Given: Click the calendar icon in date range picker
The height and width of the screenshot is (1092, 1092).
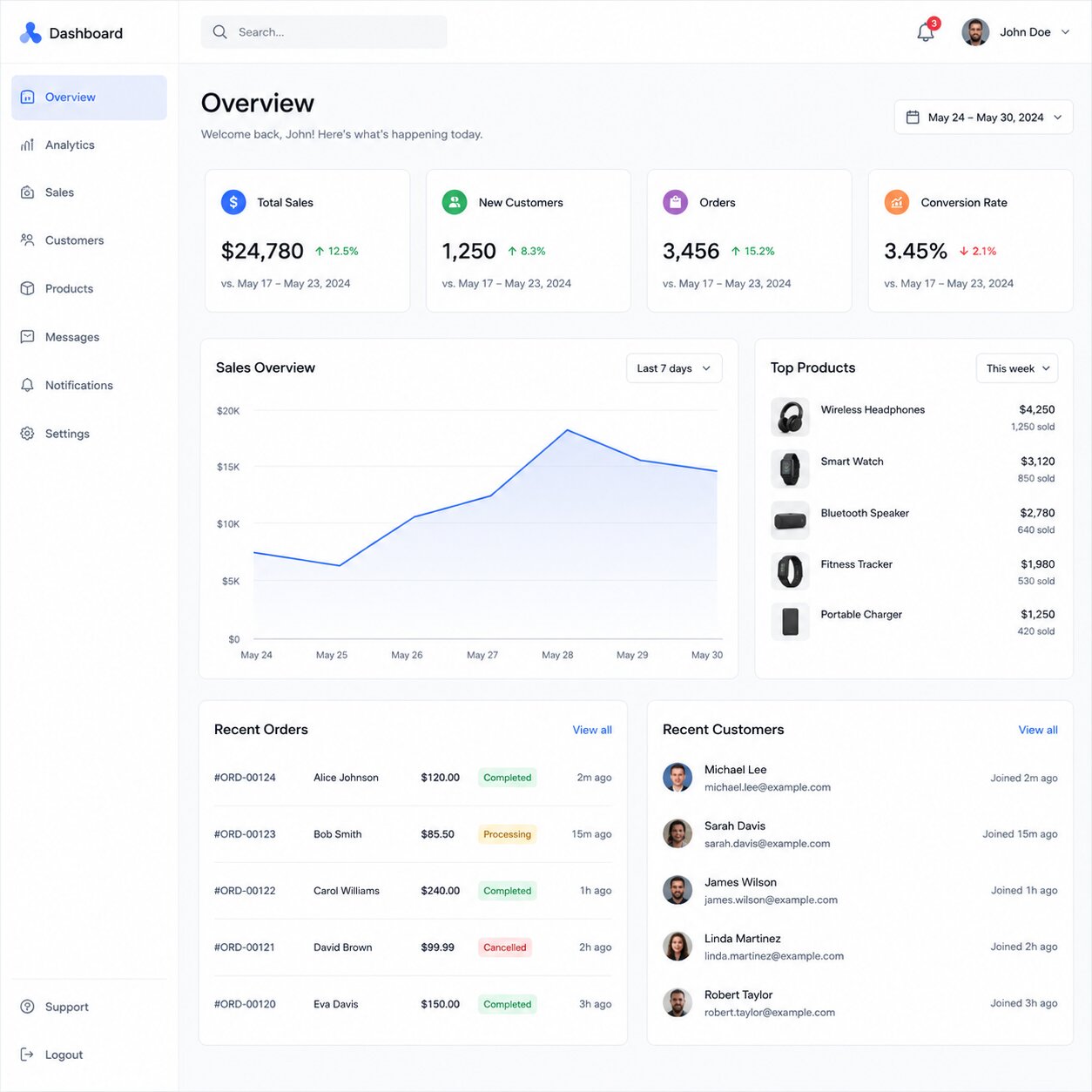Looking at the screenshot, I should [913, 118].
